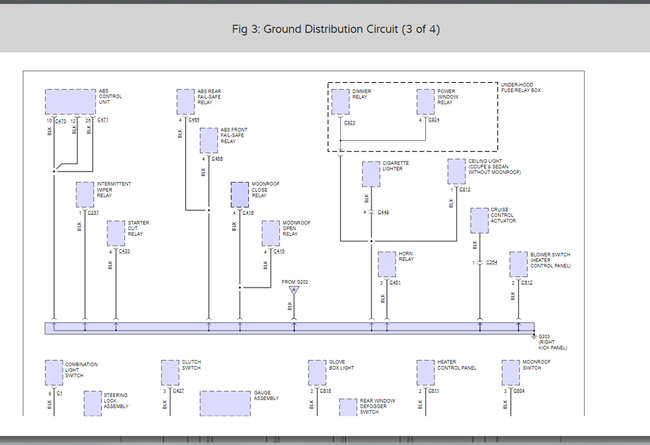Select the Horn Relay component box
This screenshot has height=445, width=650.
388,263
